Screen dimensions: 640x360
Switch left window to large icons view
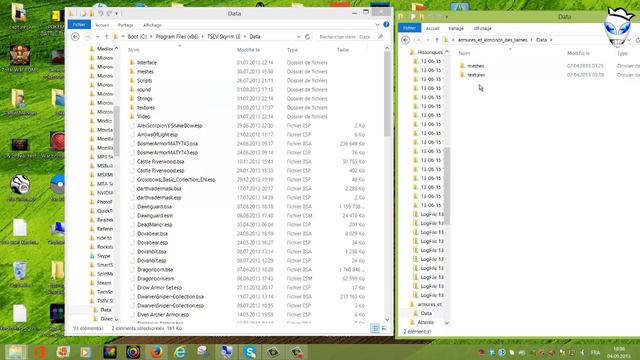[384, 328]
